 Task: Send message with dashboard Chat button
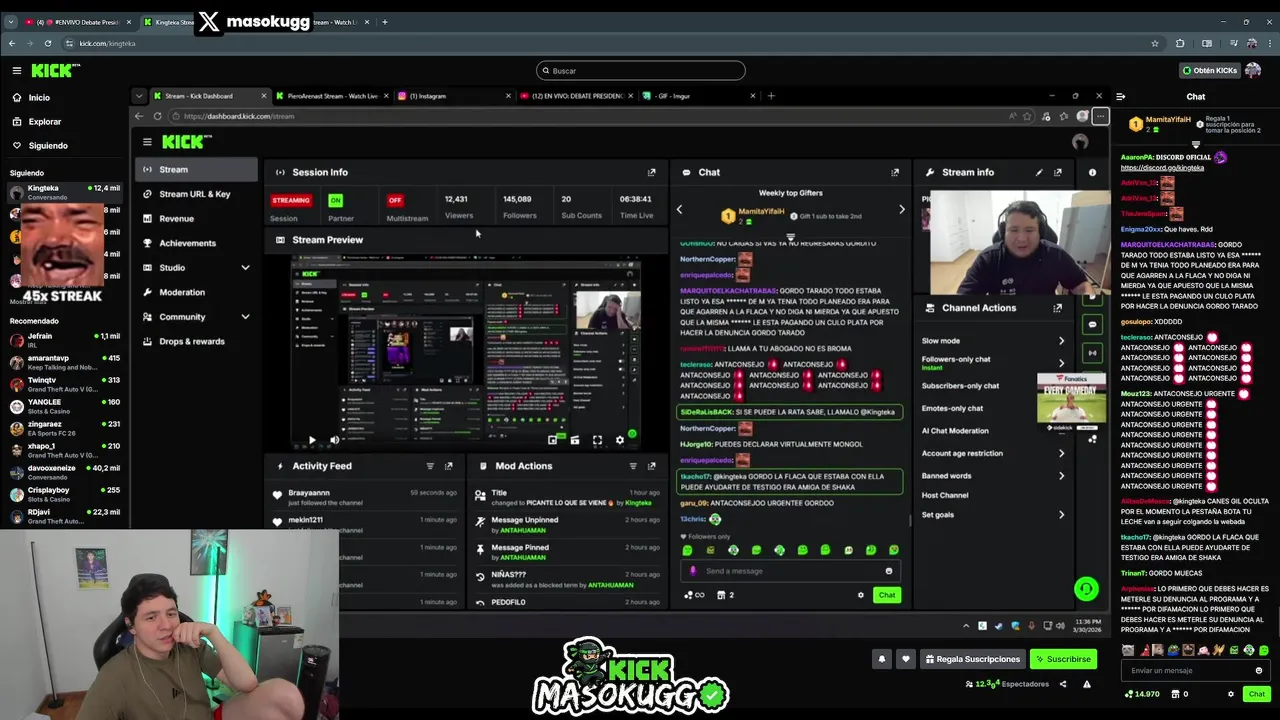point(887,595)
